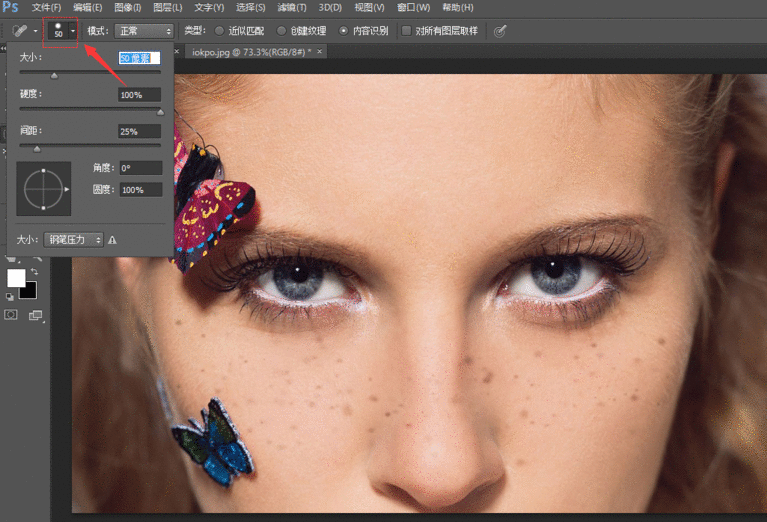
Task: Select the 创建纹理 radio option
Action: click(281, 31)
